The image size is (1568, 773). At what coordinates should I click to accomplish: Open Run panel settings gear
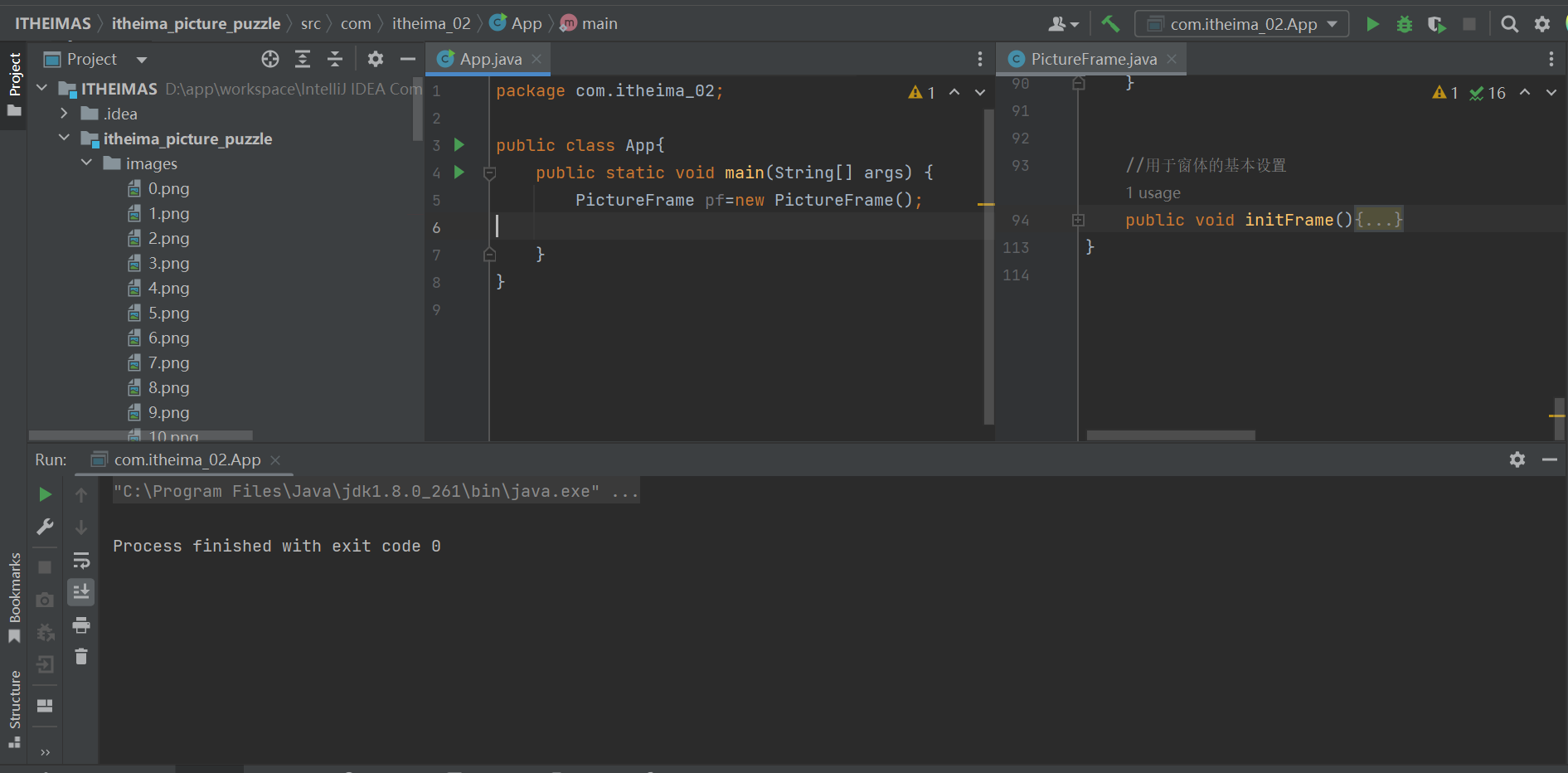[1517, 459]
